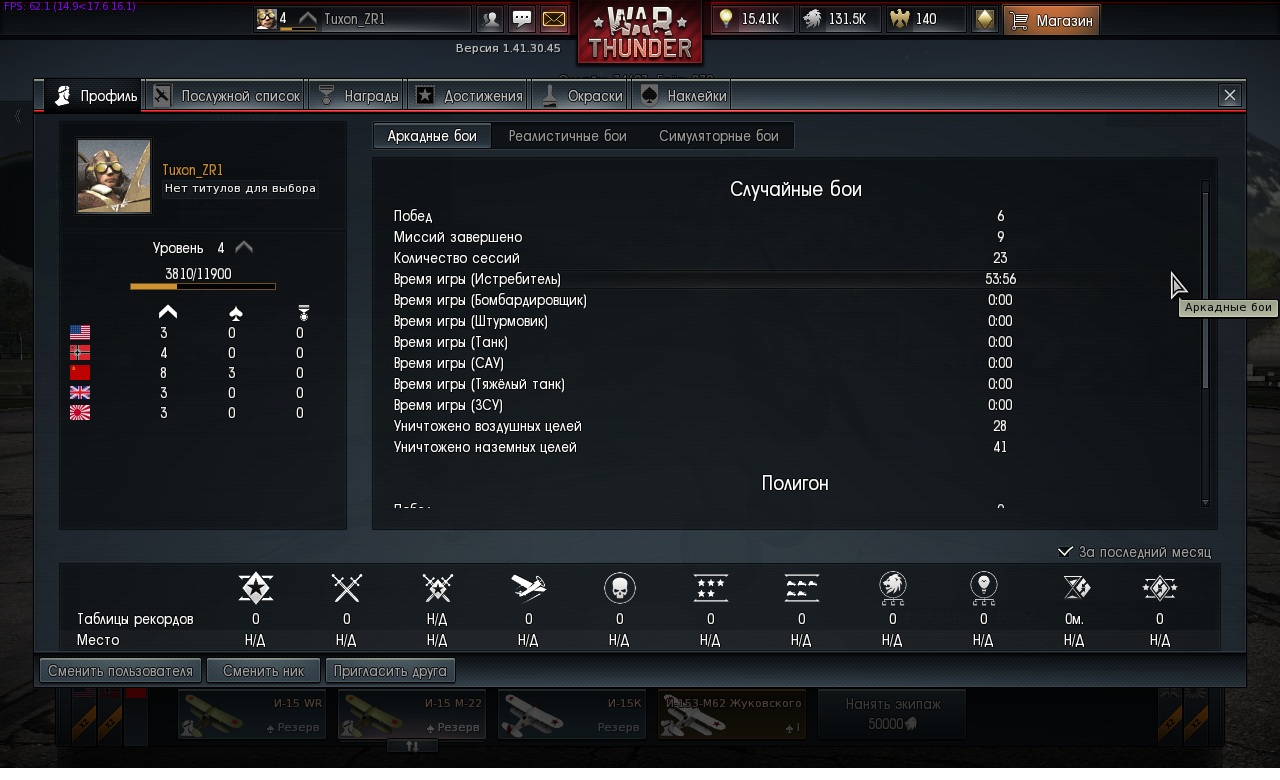1280x780 pixels.
Task: Click the level experience progress bar
Action: coord(203,287)
